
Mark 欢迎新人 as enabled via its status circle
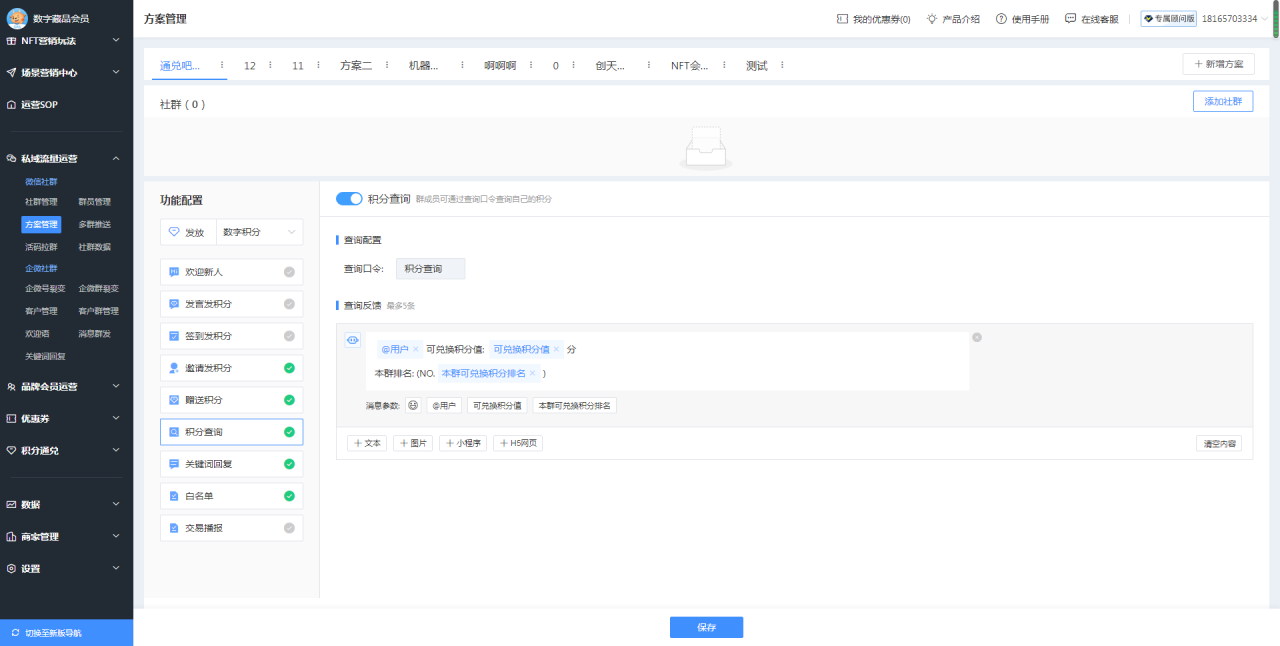[x=288, y=271]
